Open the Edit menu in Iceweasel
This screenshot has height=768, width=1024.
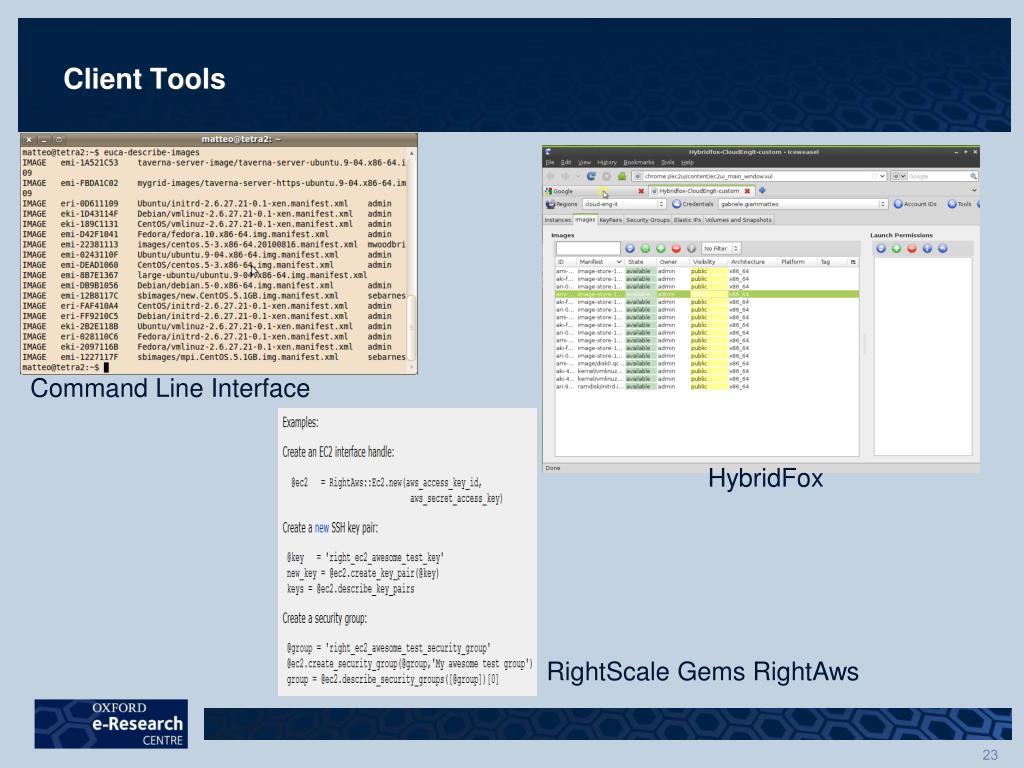click(x=566, y=163)
